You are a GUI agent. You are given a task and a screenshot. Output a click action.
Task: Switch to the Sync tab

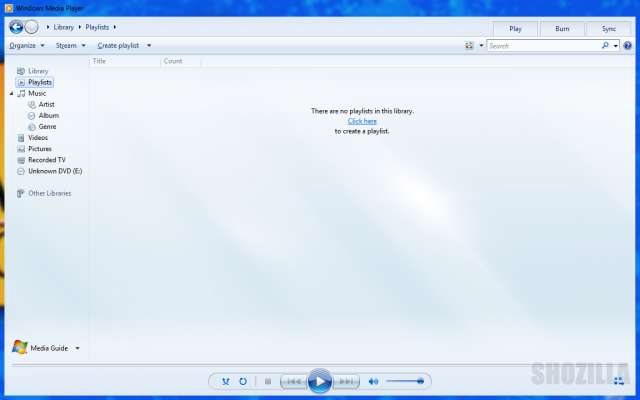click(609, 29)
